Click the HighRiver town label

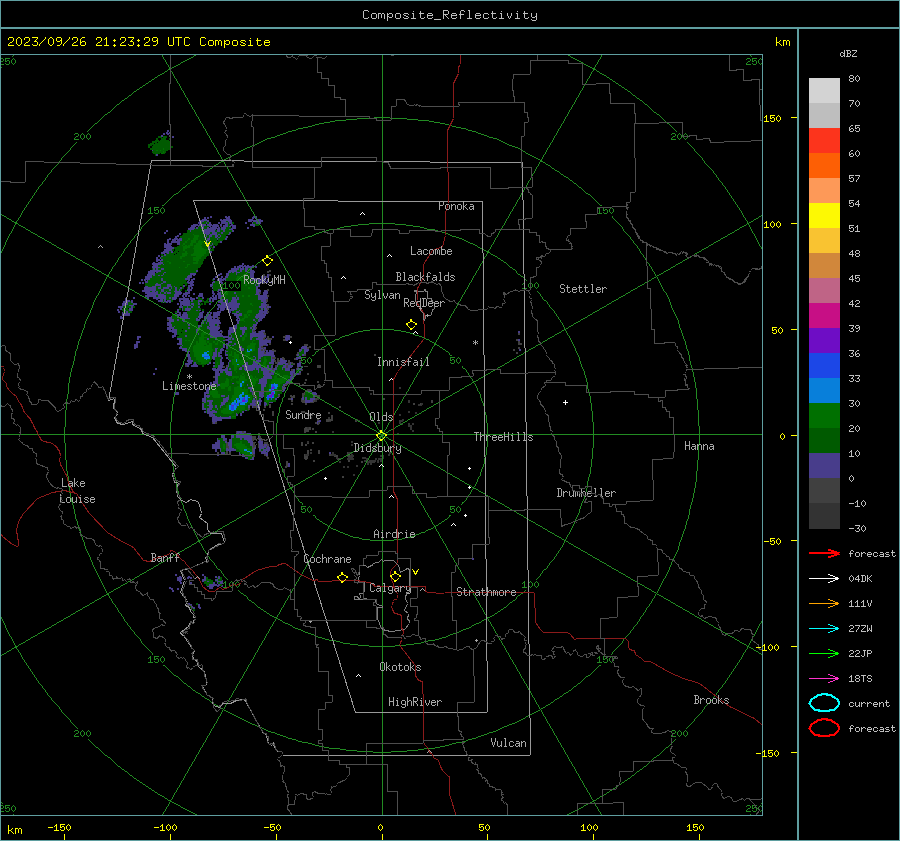pos(415,702)
